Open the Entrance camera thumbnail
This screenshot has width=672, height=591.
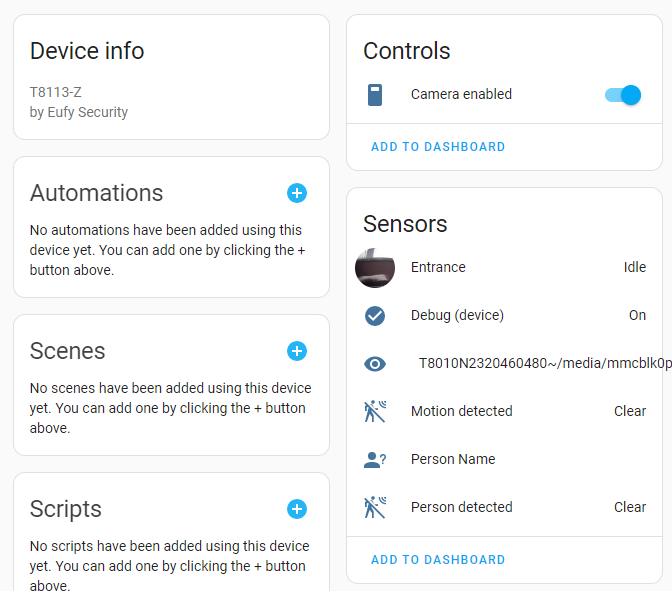[375, 267]
